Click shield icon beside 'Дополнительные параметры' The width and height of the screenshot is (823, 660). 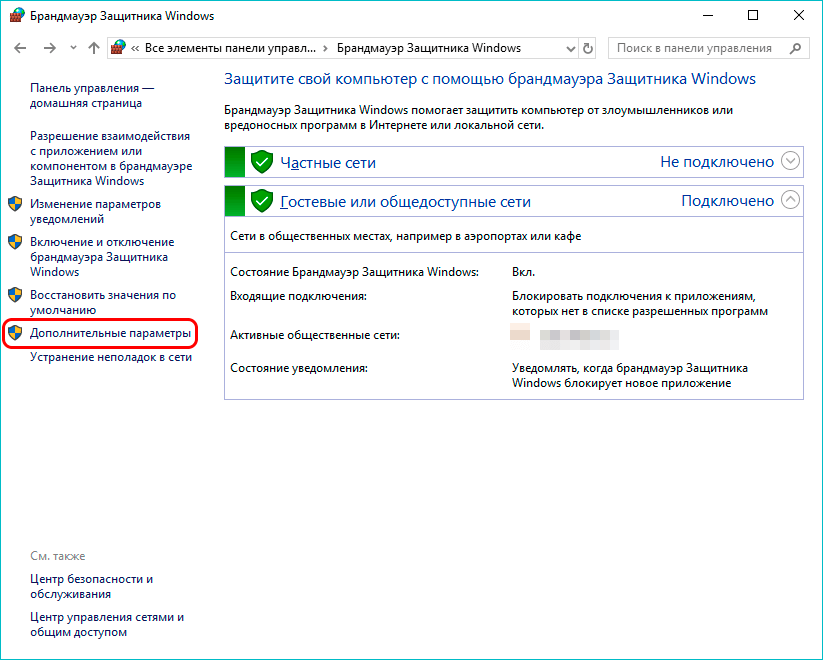15,332
